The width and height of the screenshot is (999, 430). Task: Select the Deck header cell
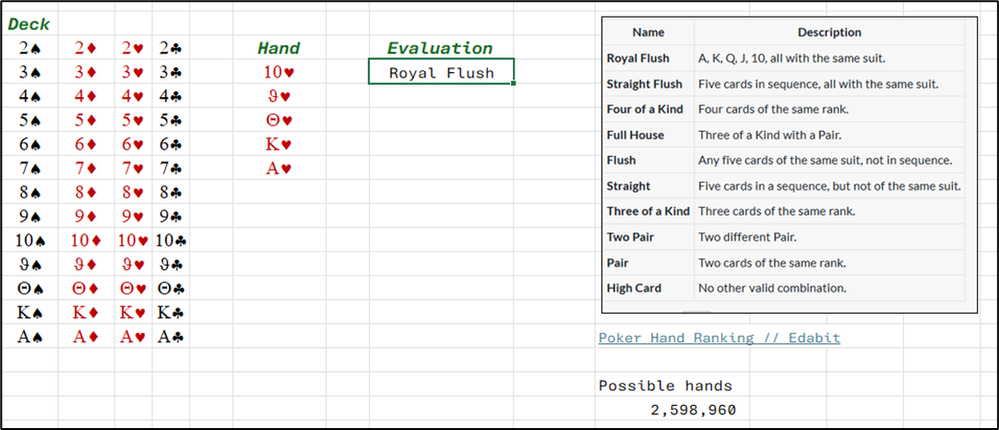click(29, 25)
